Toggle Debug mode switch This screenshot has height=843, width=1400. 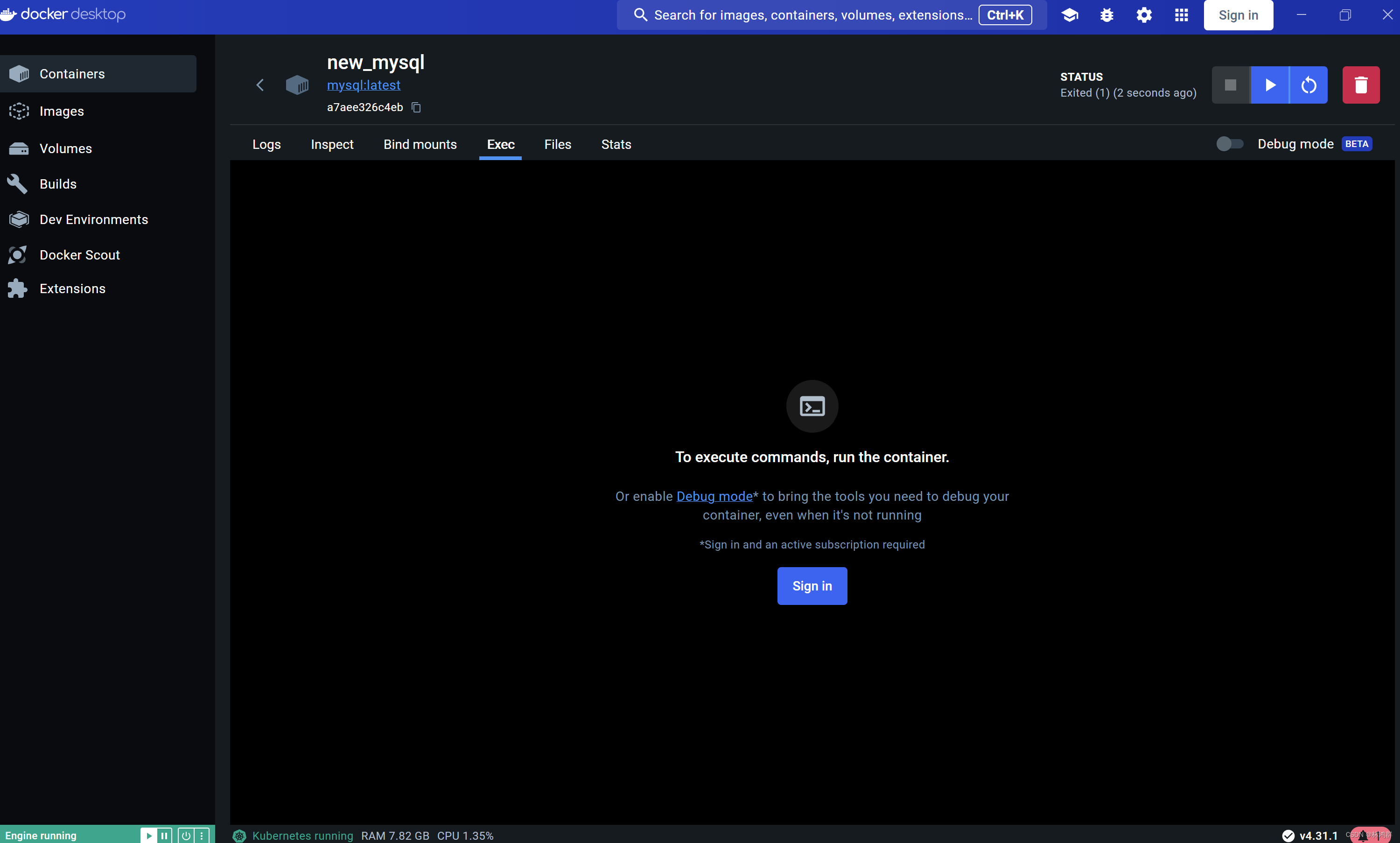[x=1230, y=144]
